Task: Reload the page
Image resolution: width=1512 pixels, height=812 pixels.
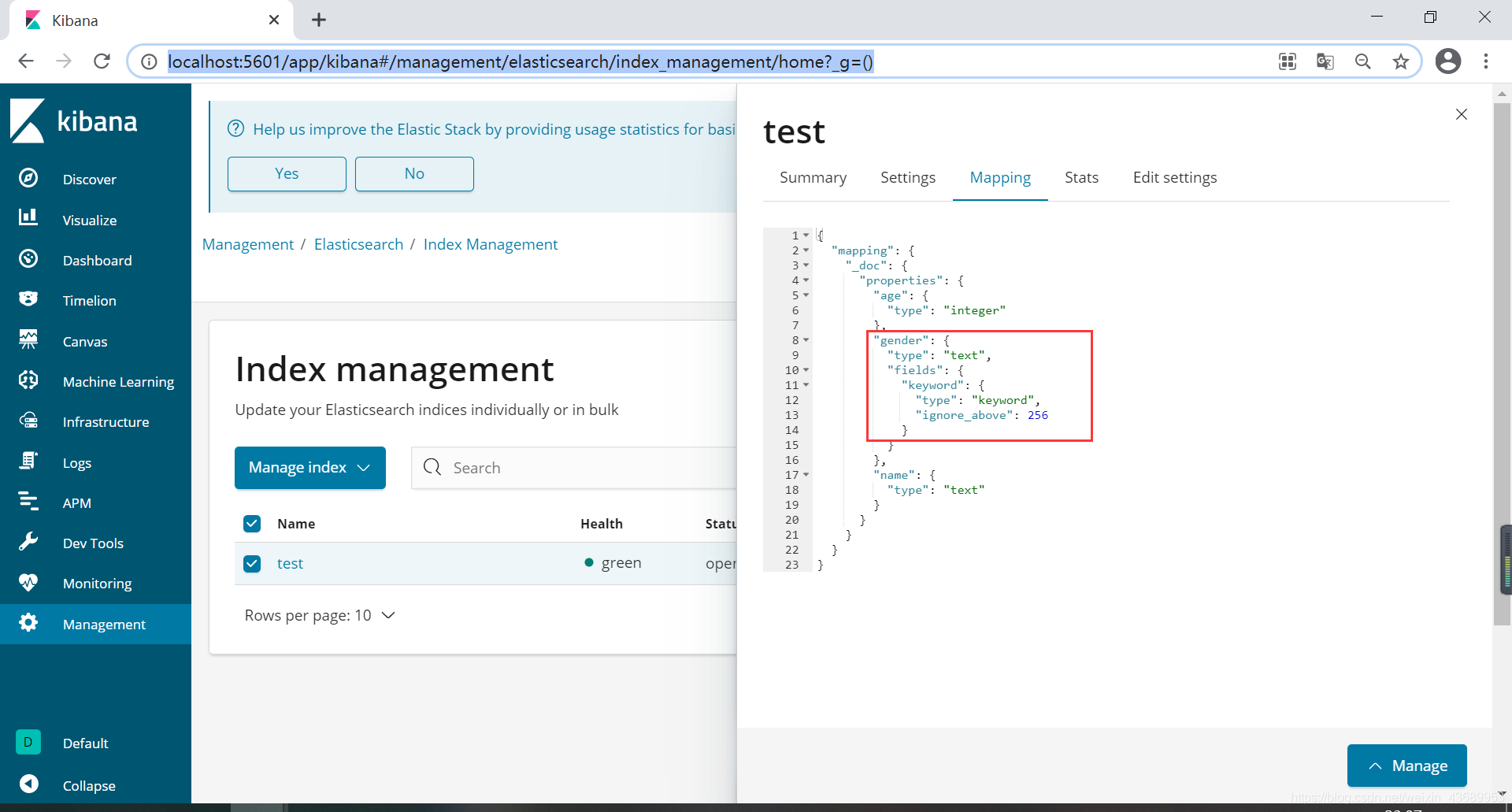Action: coord(102,61)
